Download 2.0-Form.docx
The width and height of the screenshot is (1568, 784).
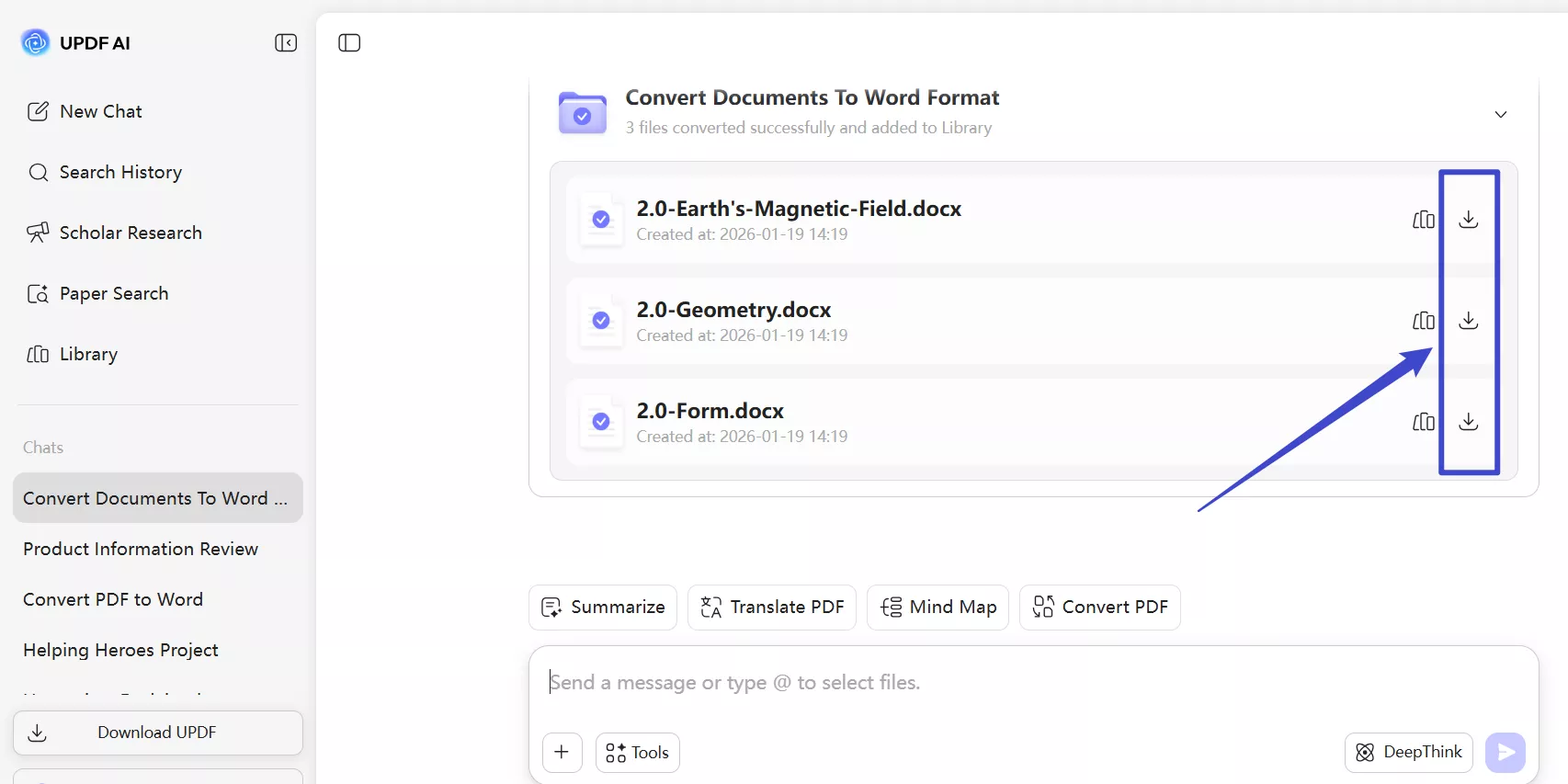(x=1469, y=422)
